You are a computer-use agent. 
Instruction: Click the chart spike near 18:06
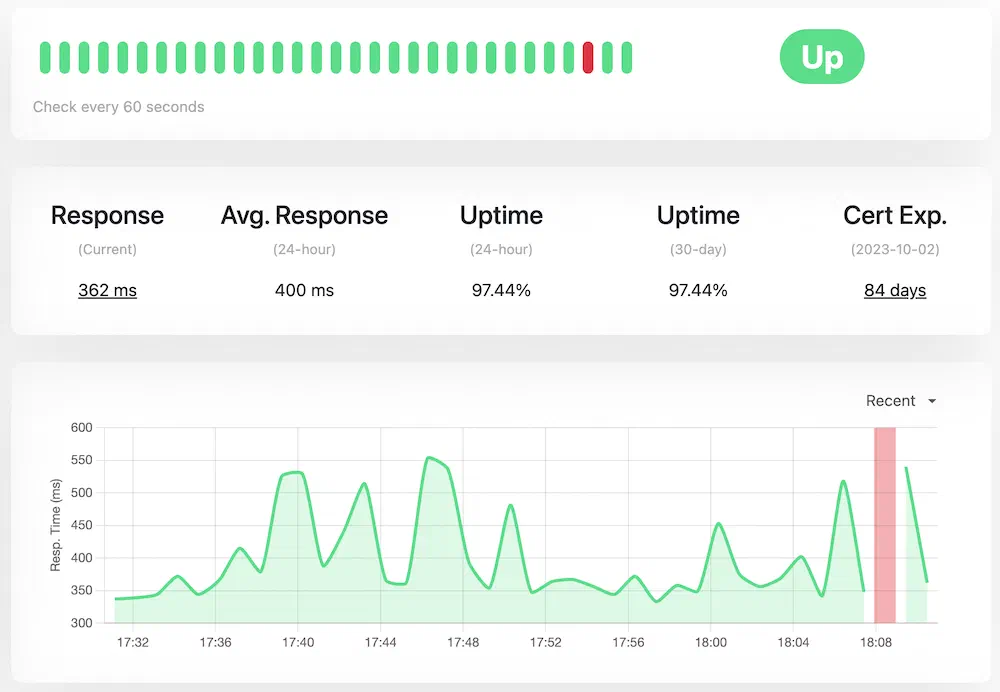pyautogui.click(x=843, y=482)
